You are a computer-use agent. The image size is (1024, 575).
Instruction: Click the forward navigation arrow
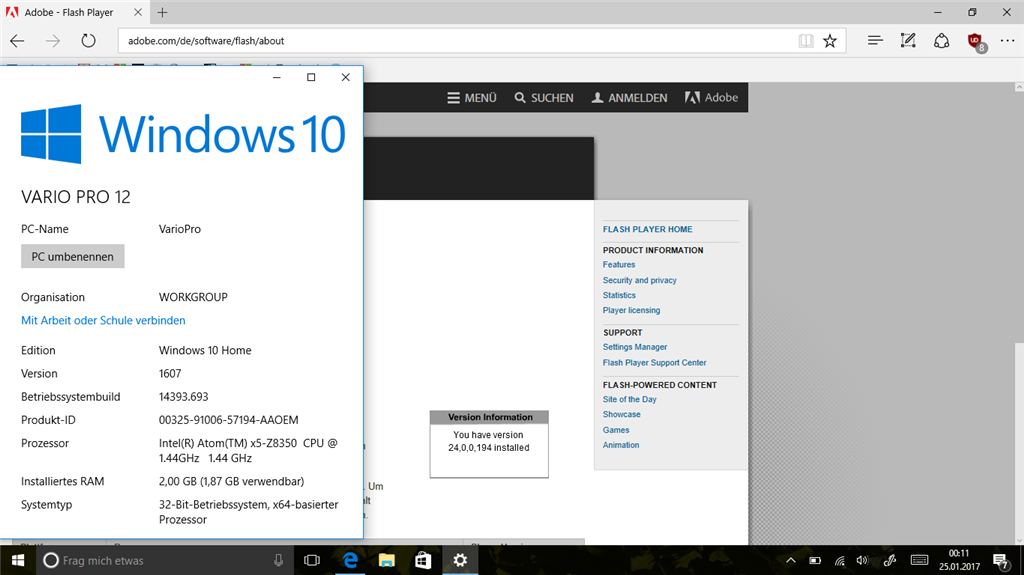53,41
